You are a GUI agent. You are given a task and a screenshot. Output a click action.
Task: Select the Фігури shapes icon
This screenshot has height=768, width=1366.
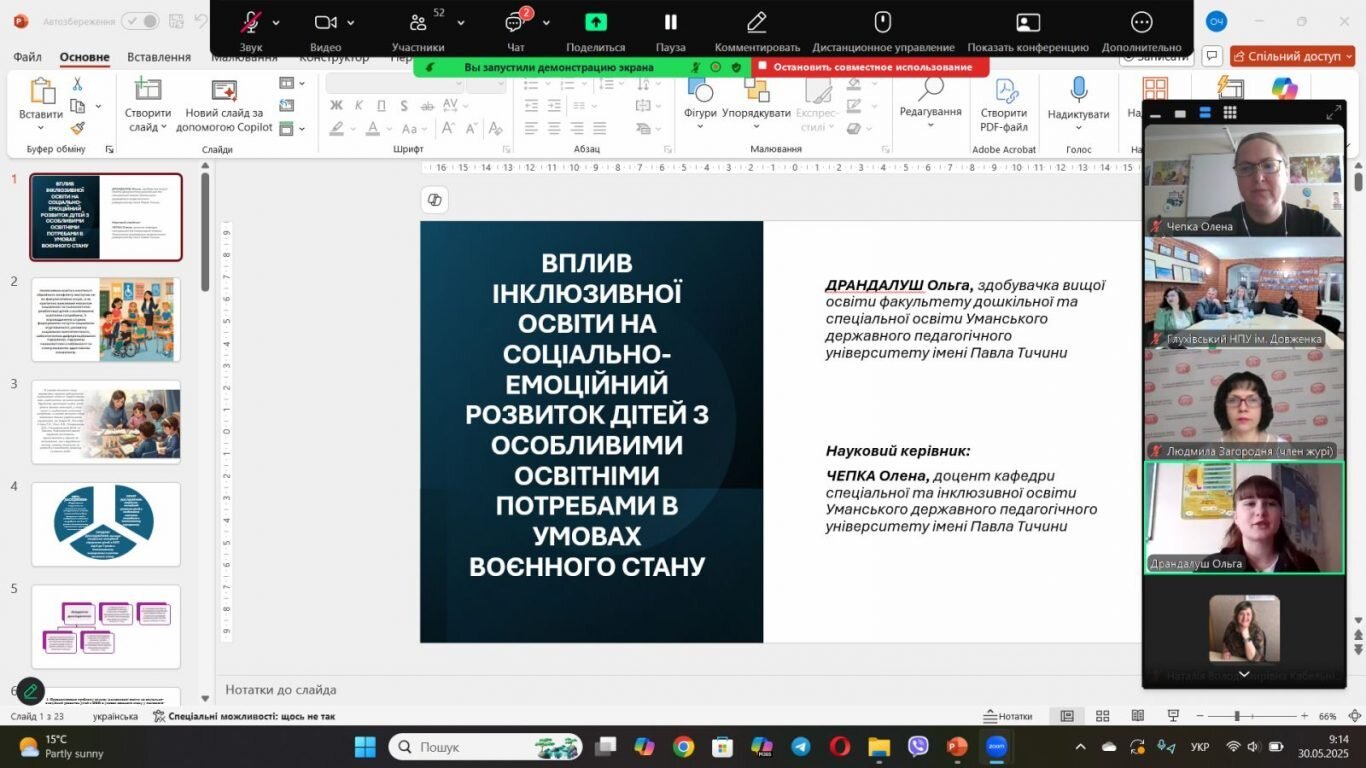700,90
